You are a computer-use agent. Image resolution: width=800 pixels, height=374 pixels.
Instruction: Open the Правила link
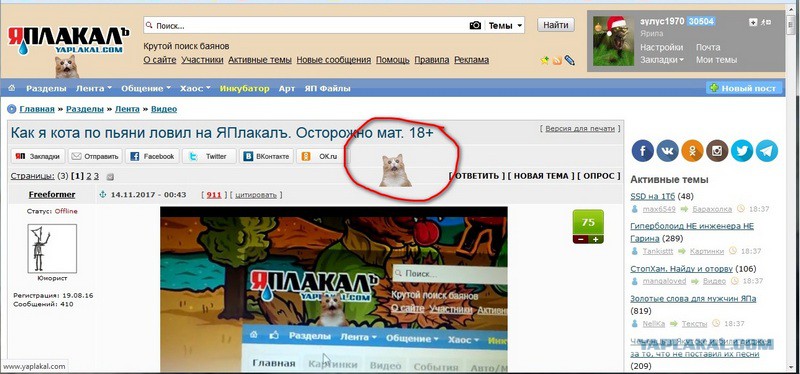tap(432, 60)
